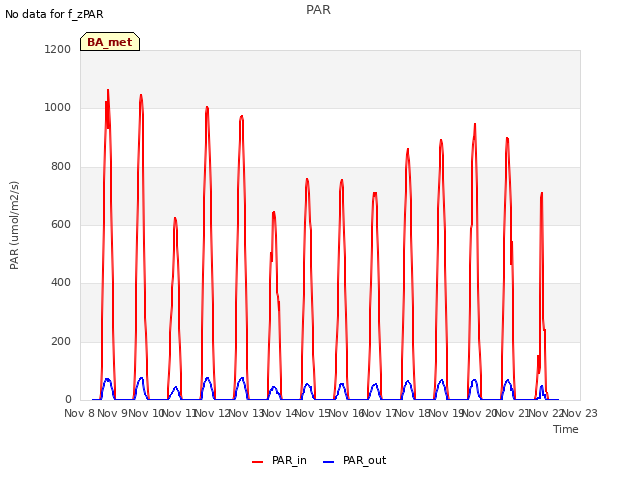
Task: Click the Nov 9 x-axis tick label
Action: (113, 413)
